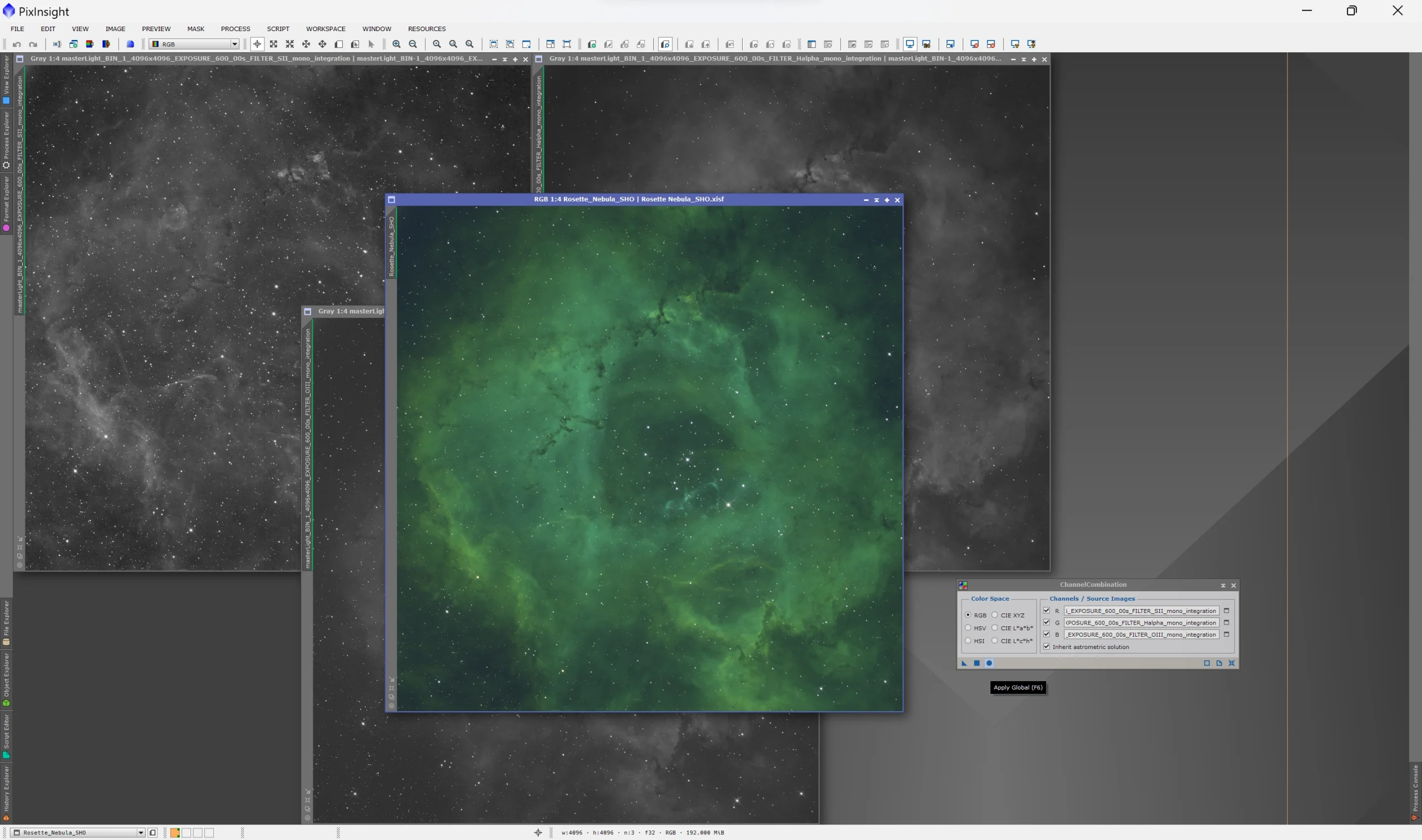Open the PROCESS menu
The image size is (1422, 840).
(235, 29)
